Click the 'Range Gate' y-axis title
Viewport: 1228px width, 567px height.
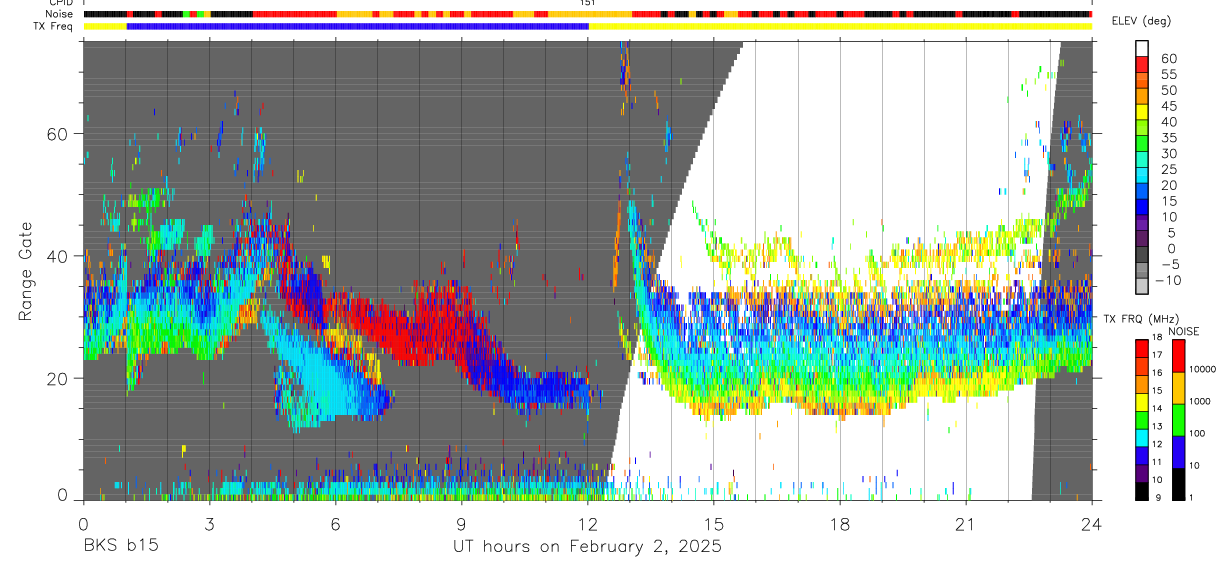click(x=28, y=271)
